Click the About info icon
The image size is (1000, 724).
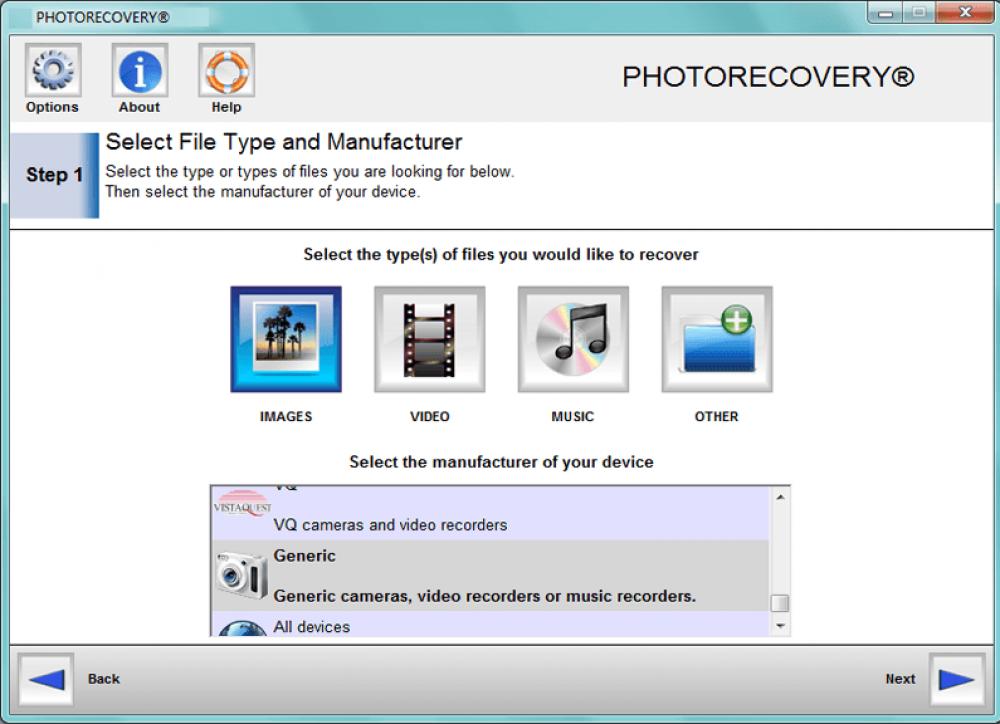pyautogui.click(x=139, y=69)
